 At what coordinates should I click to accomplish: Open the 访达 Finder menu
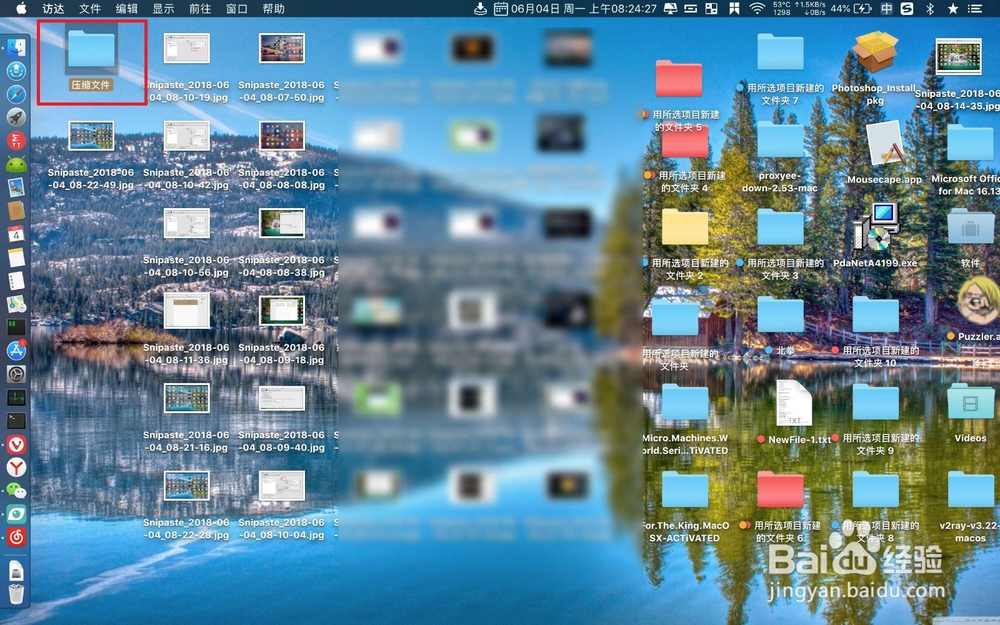(x=53, y=8)
